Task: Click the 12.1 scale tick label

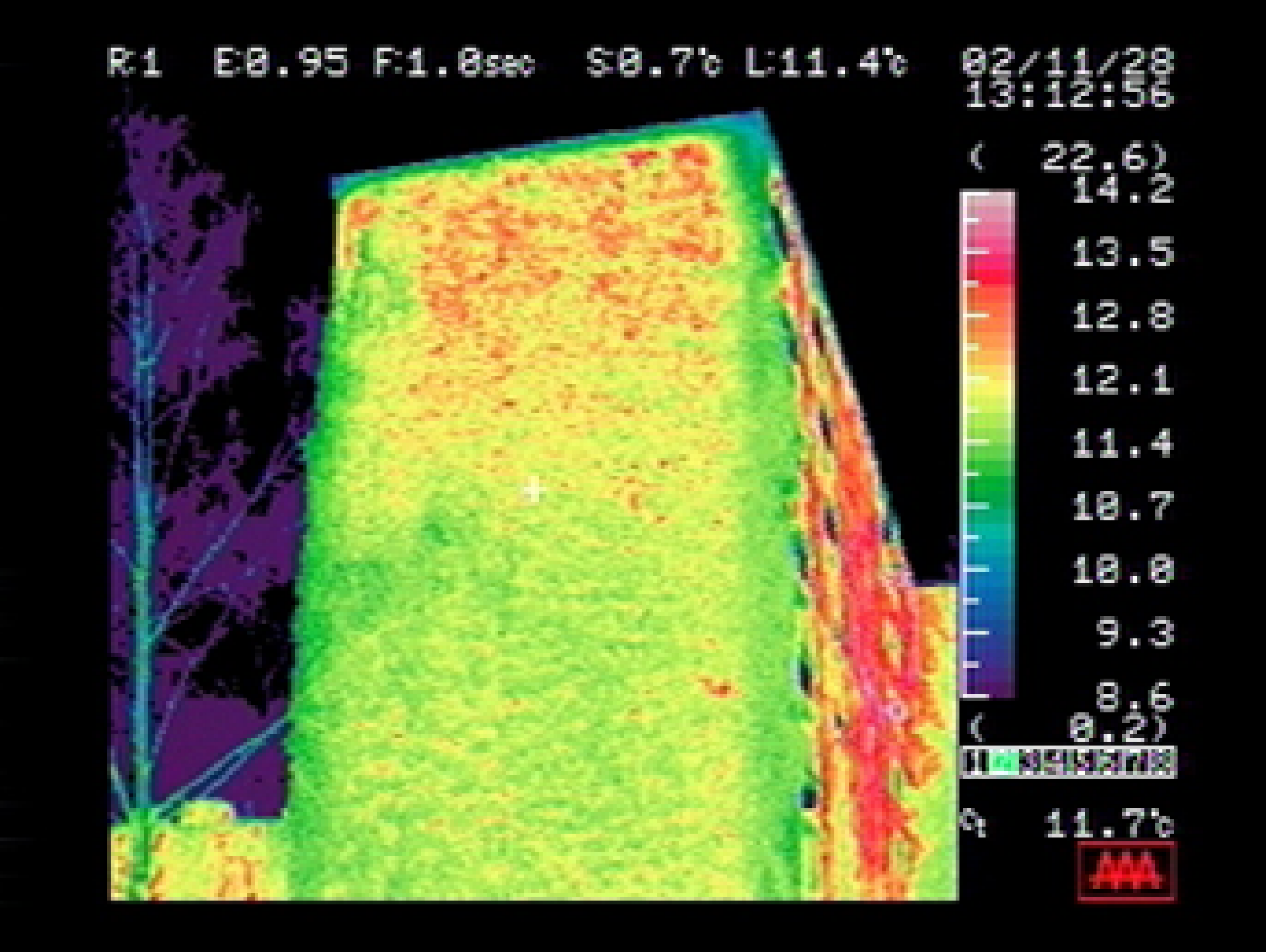Action: 1122,380
